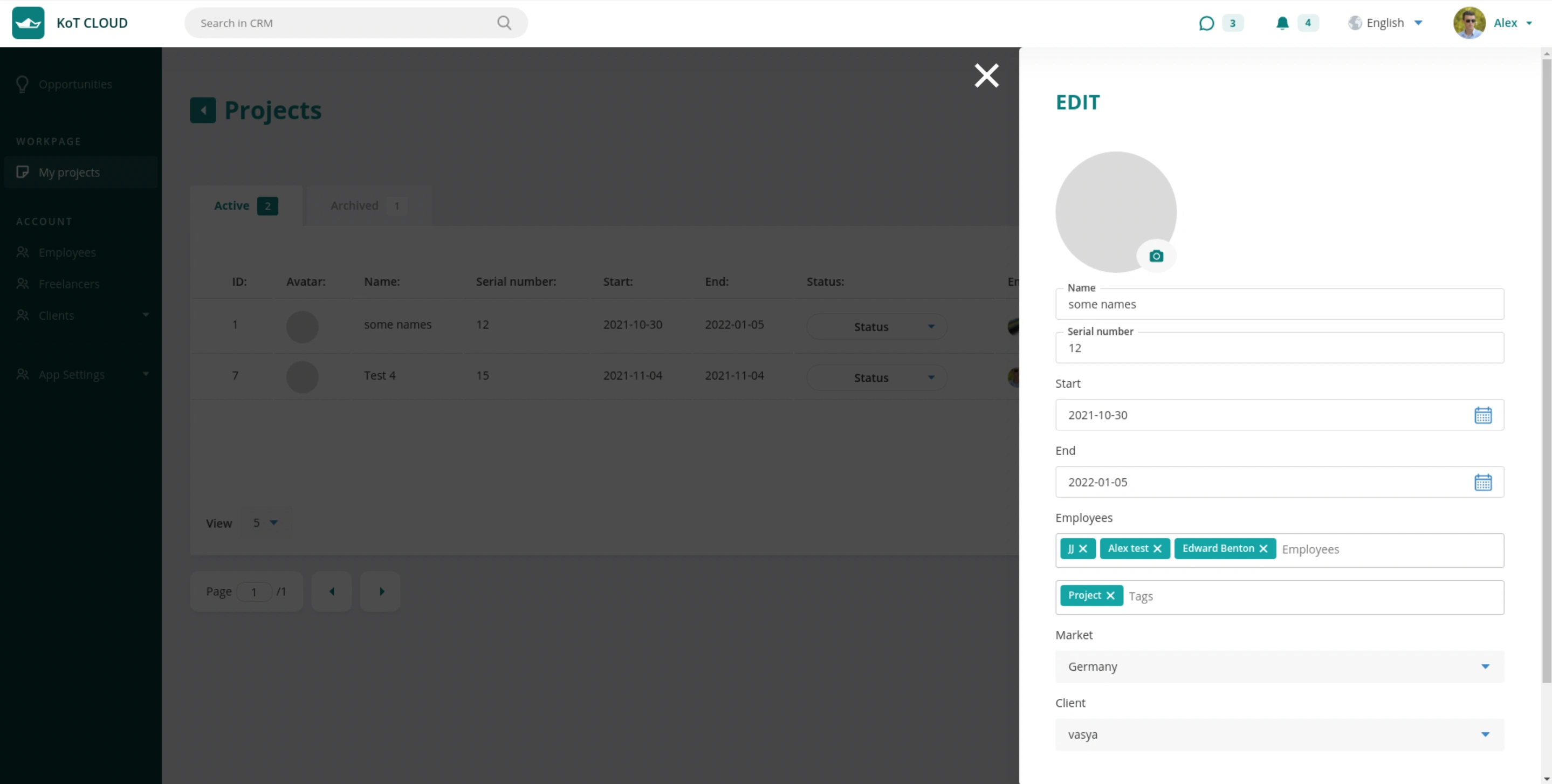Expand the Market dropdown showing Germany
The width and height of the screenshot is (1552, 784).
[1279, 666]
